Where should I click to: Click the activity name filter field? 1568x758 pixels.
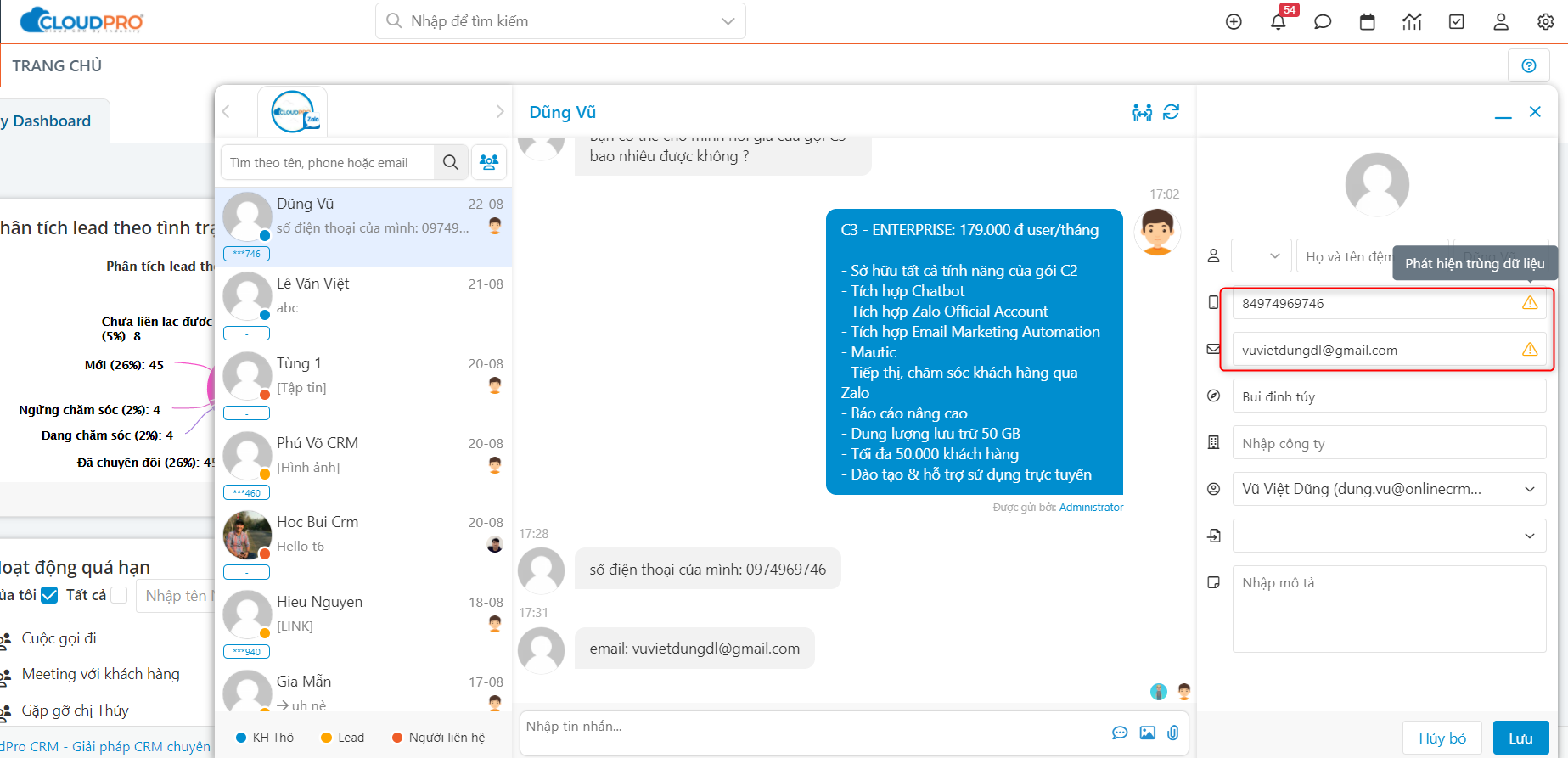click(176, 595)
